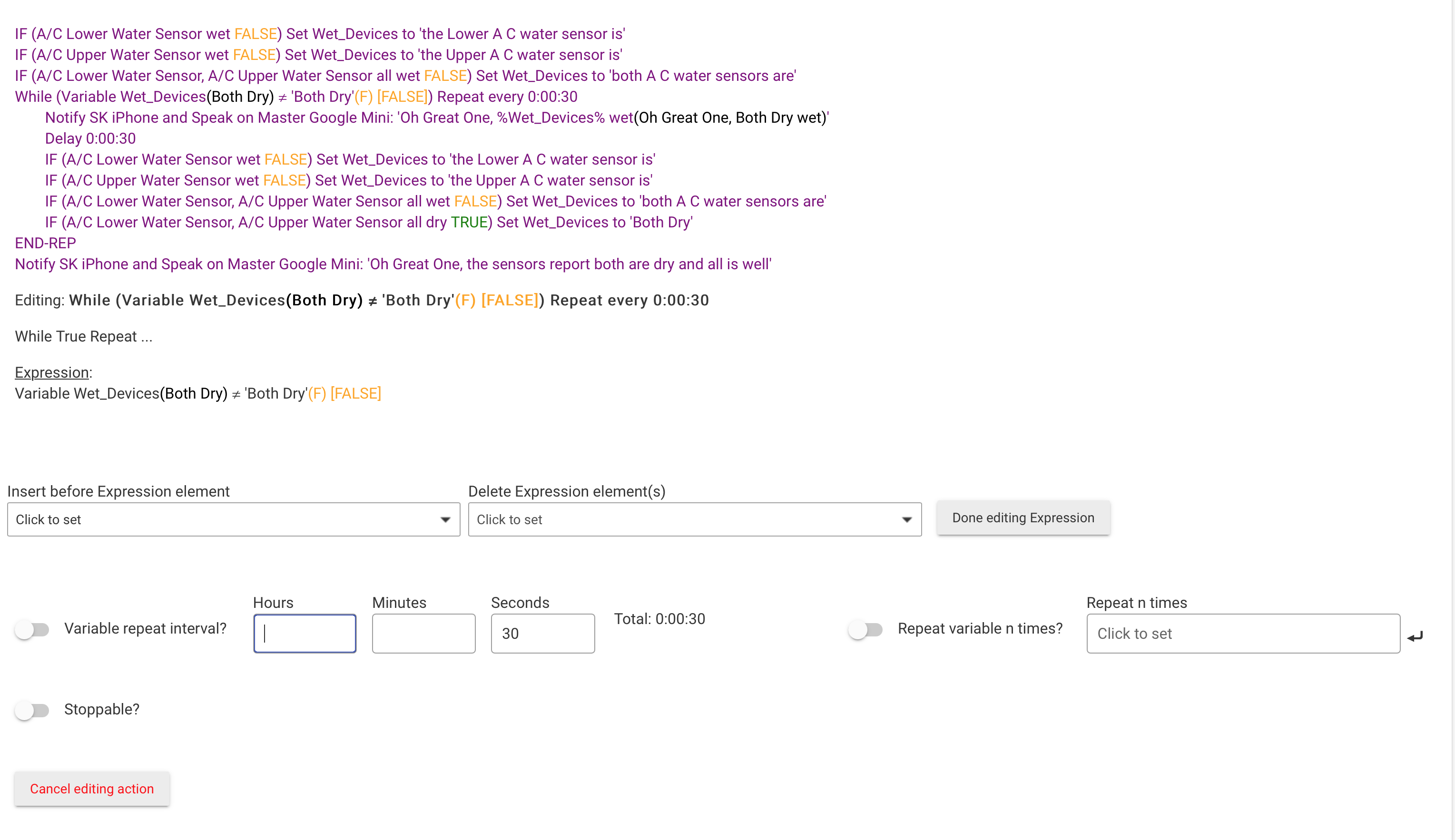Enable the Repeat variable n times switch

(865, 629)
